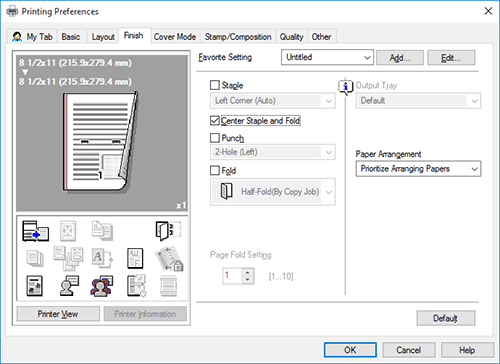The height and width of the screenshot is (364, 500).
Task: Click the half-fold booklet icon in Fold dropdown
Action: point(227,191)
